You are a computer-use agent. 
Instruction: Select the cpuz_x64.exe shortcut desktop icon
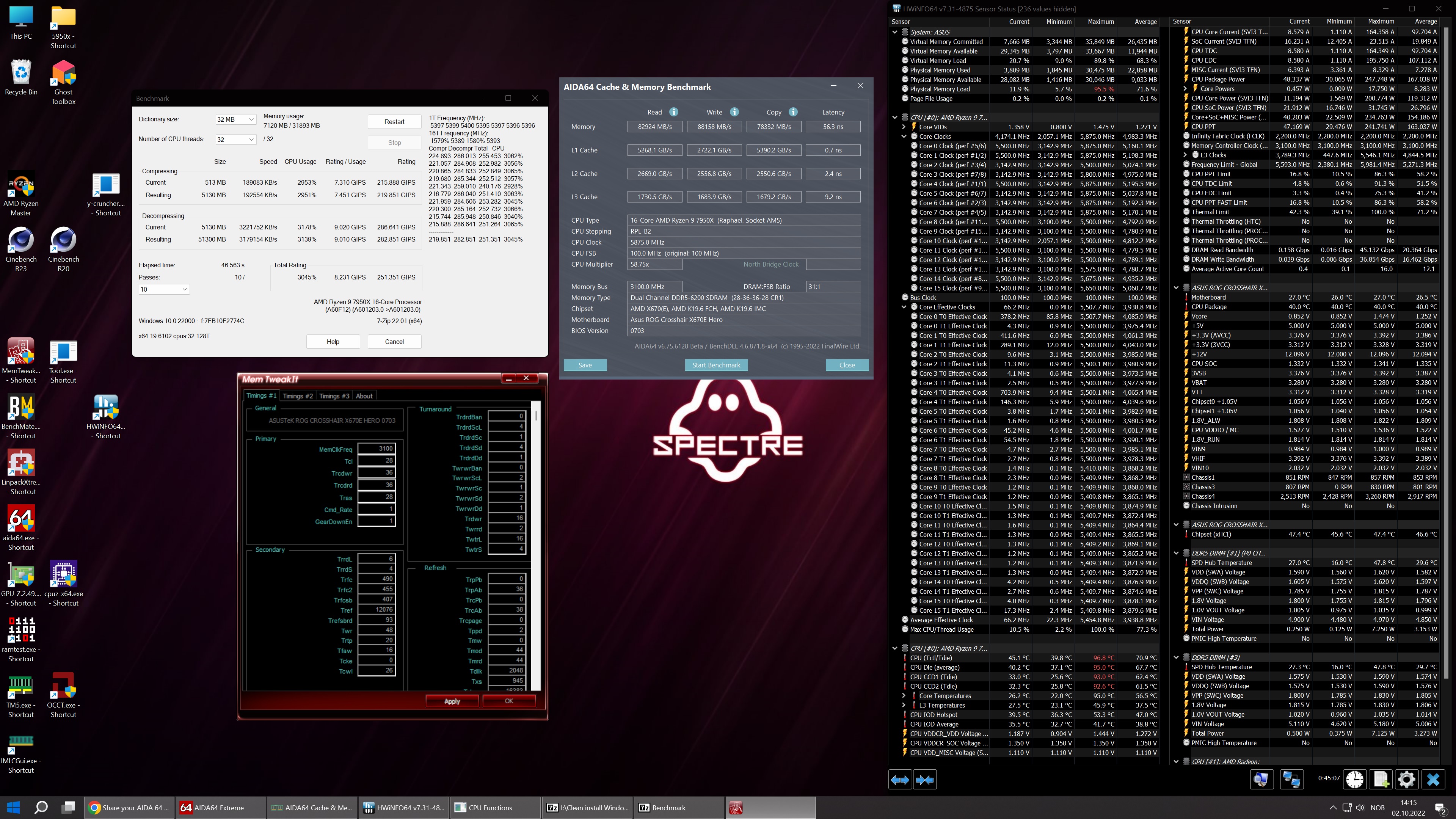[63, 583]
